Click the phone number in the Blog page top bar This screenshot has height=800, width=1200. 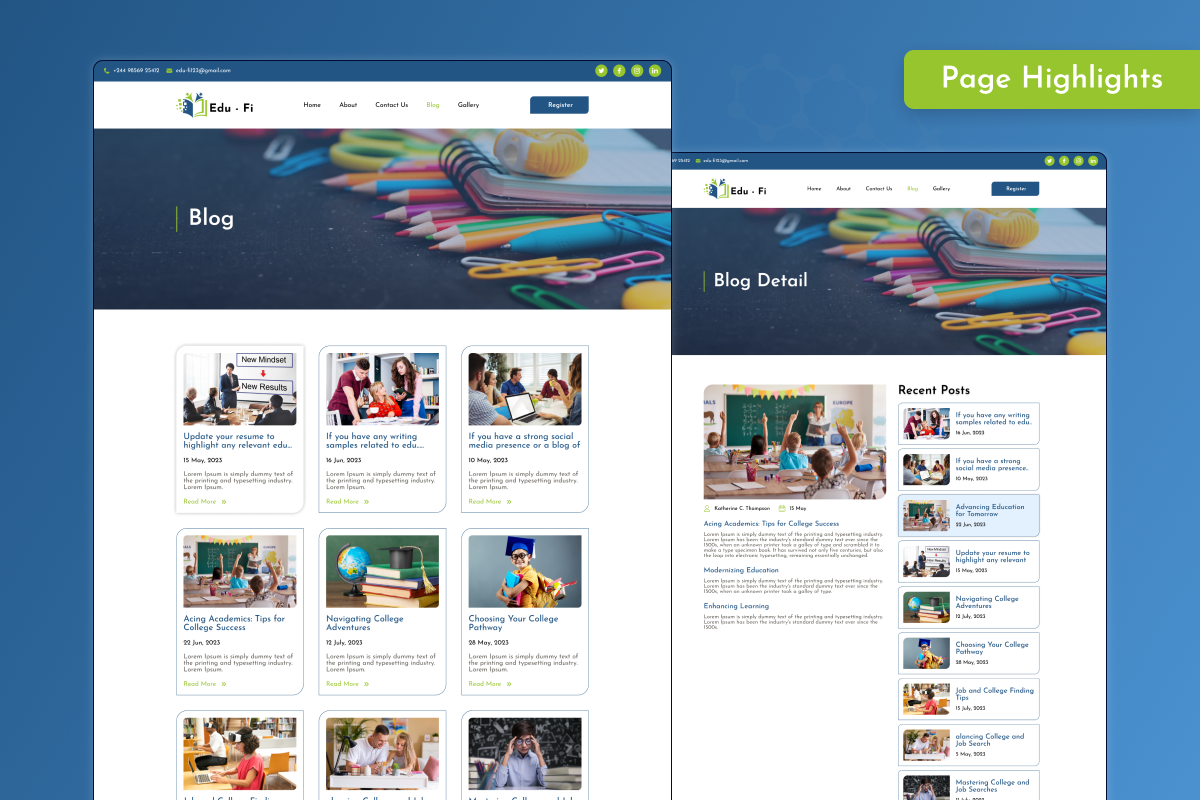tap(136, 70)
